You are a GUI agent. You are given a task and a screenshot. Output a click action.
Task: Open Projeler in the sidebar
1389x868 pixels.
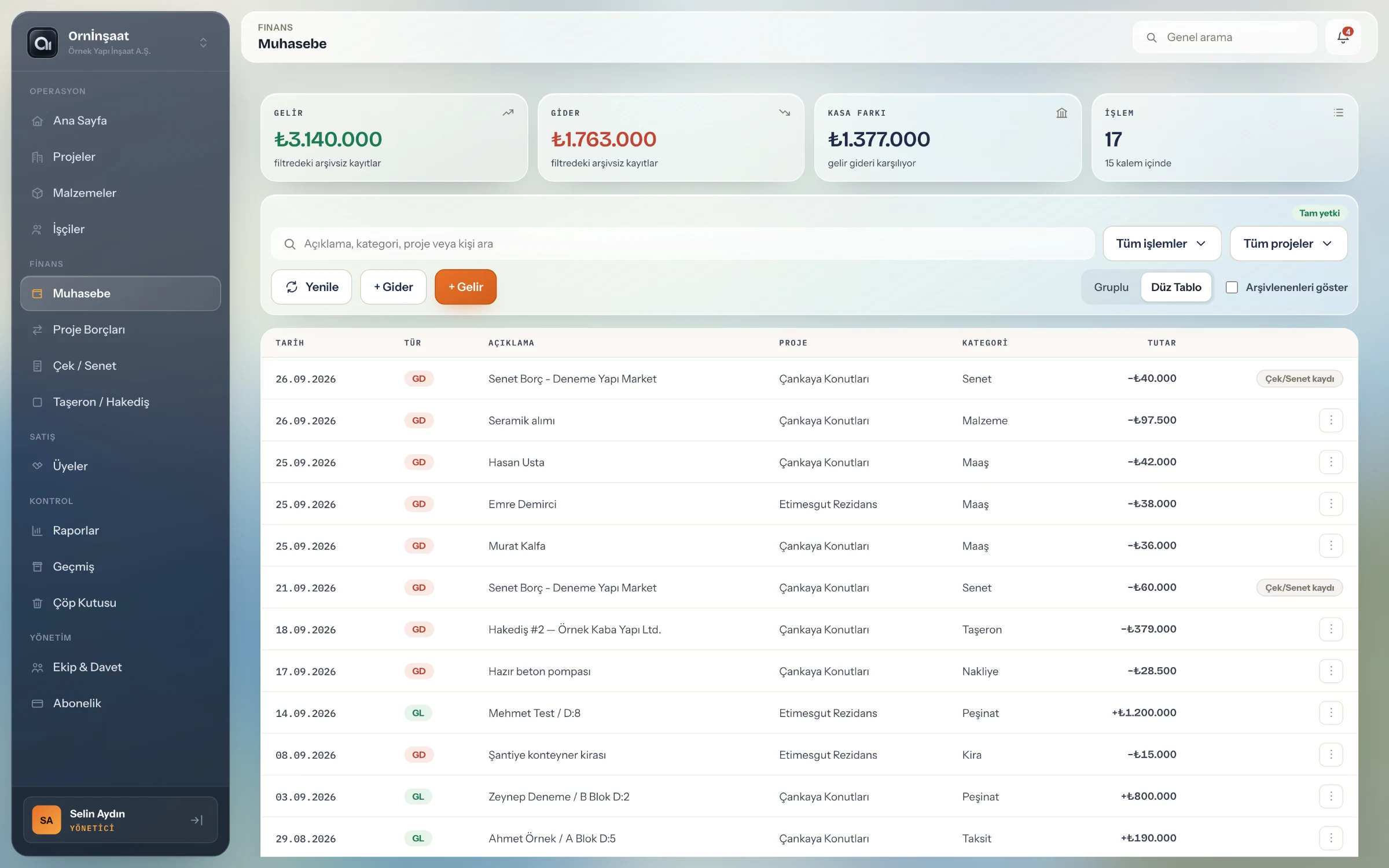pyautogui.click(x=120, y=157)
